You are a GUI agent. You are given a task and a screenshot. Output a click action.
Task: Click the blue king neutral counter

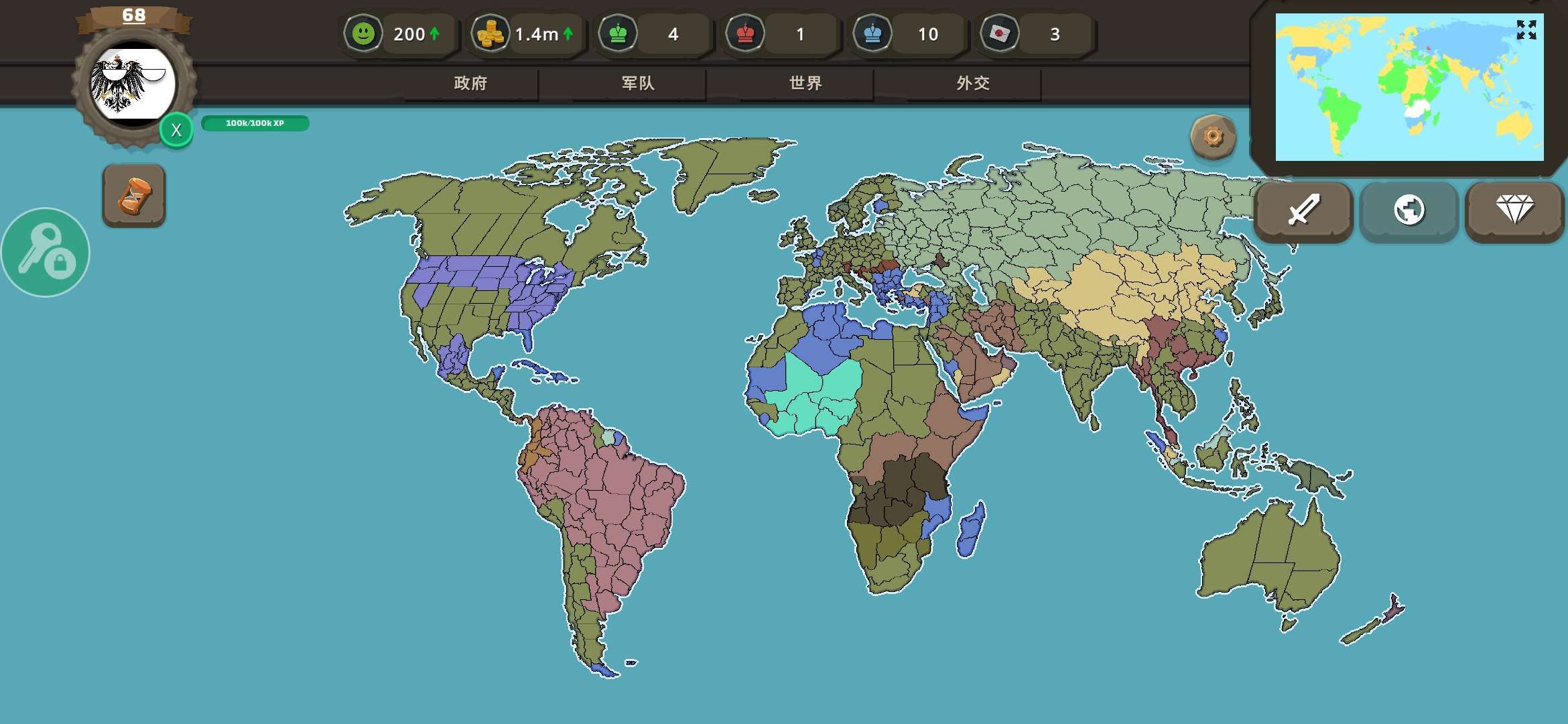tap(872, 34)
